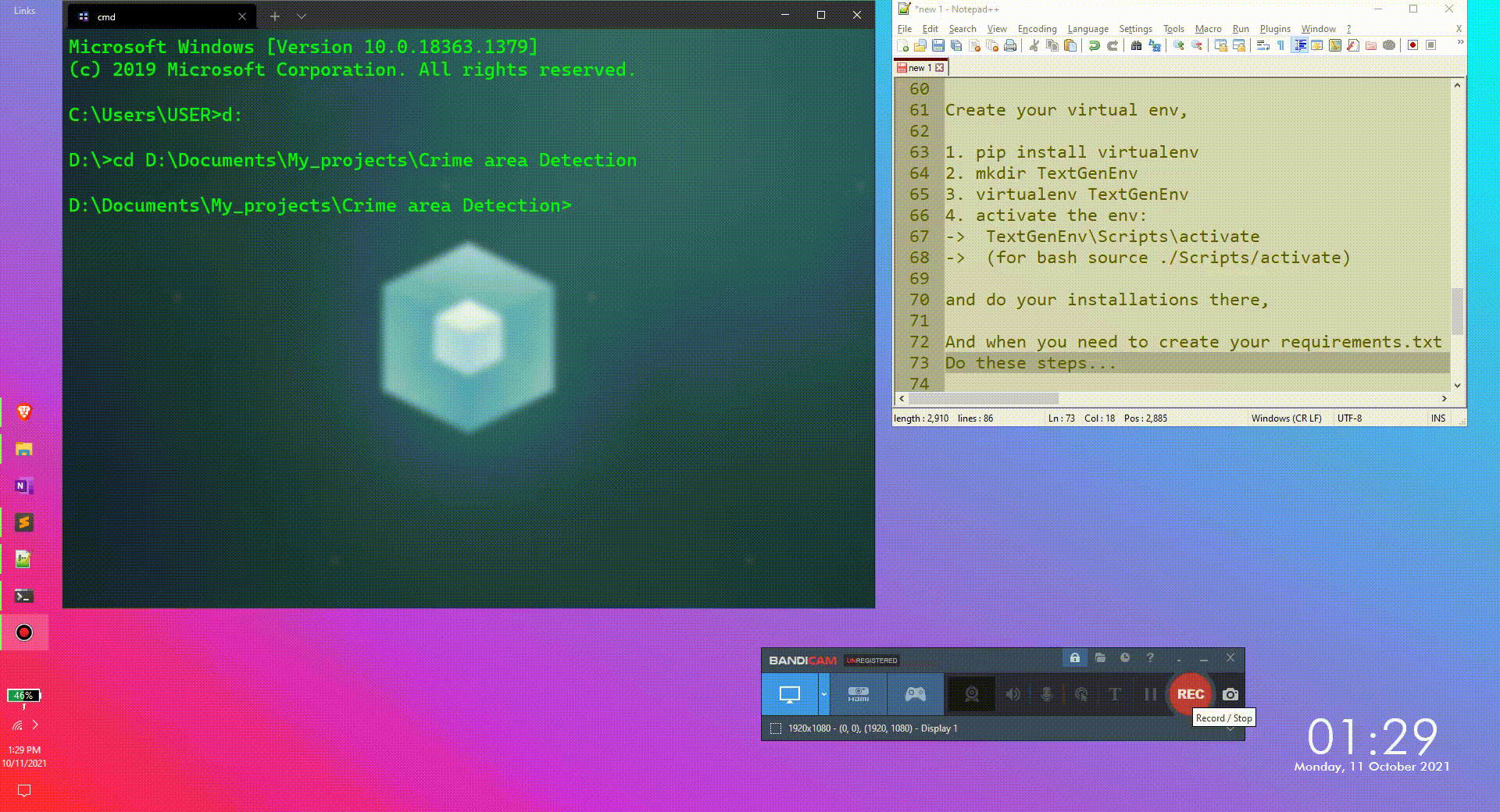Open the Replace tool icon in Notepad++

tap(1155, 46)
